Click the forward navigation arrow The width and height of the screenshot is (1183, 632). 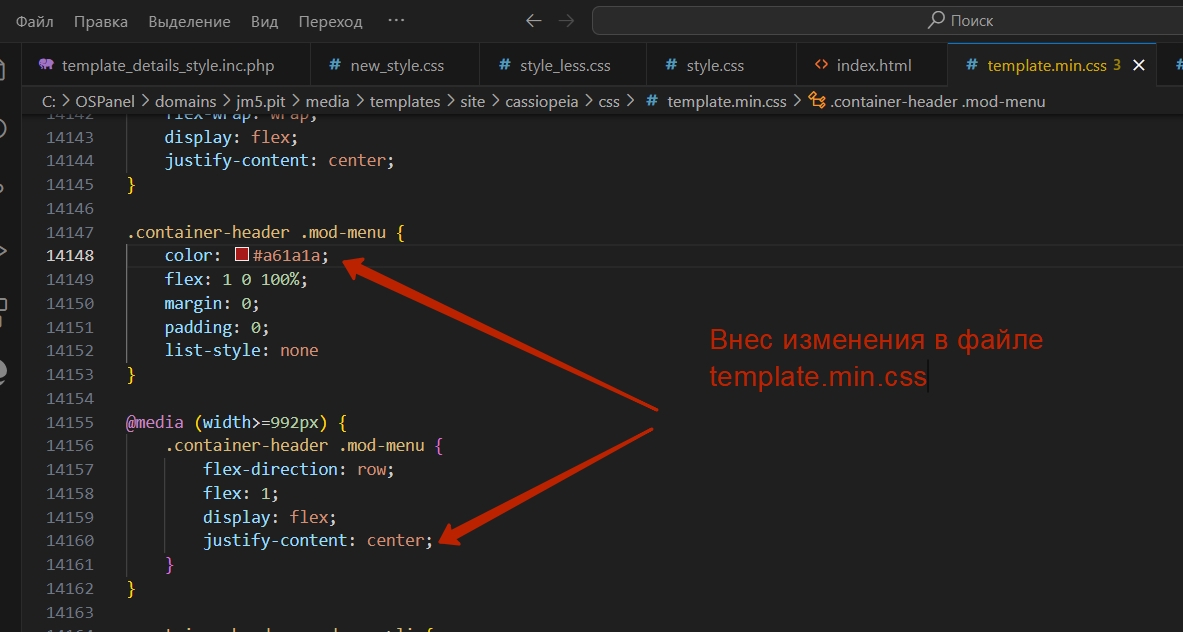[x=566, y=21]
